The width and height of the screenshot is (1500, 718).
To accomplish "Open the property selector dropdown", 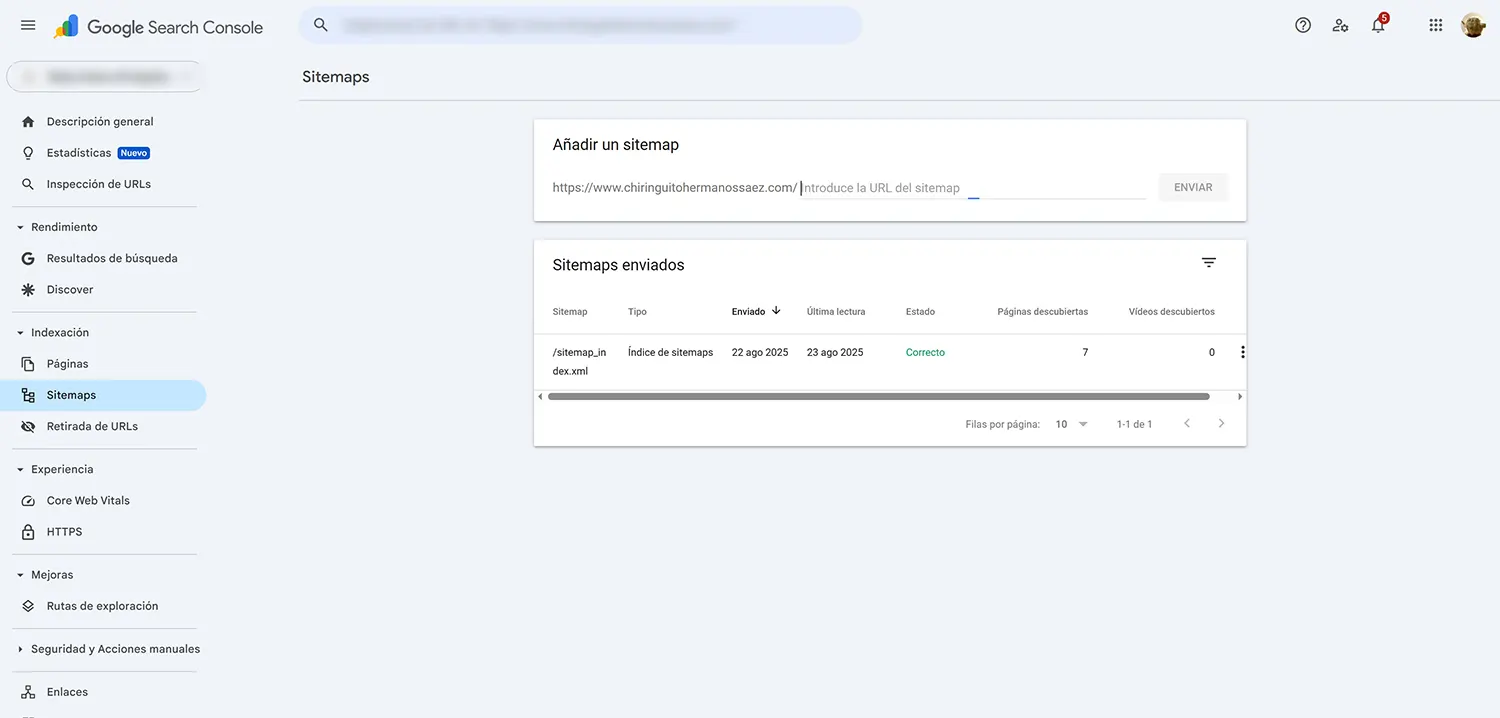I will pos(104,76).
